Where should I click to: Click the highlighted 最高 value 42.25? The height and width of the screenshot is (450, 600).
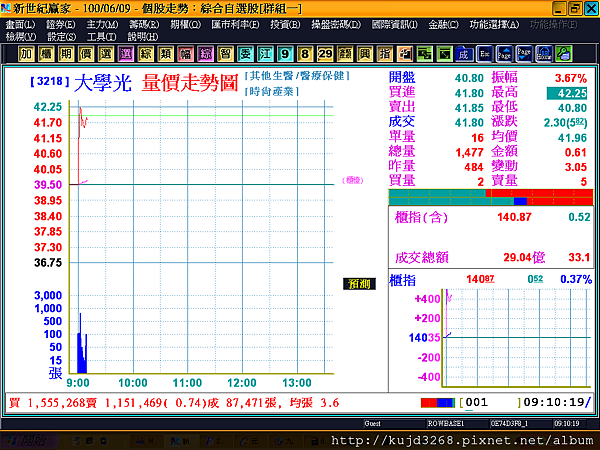click(567, 93)
